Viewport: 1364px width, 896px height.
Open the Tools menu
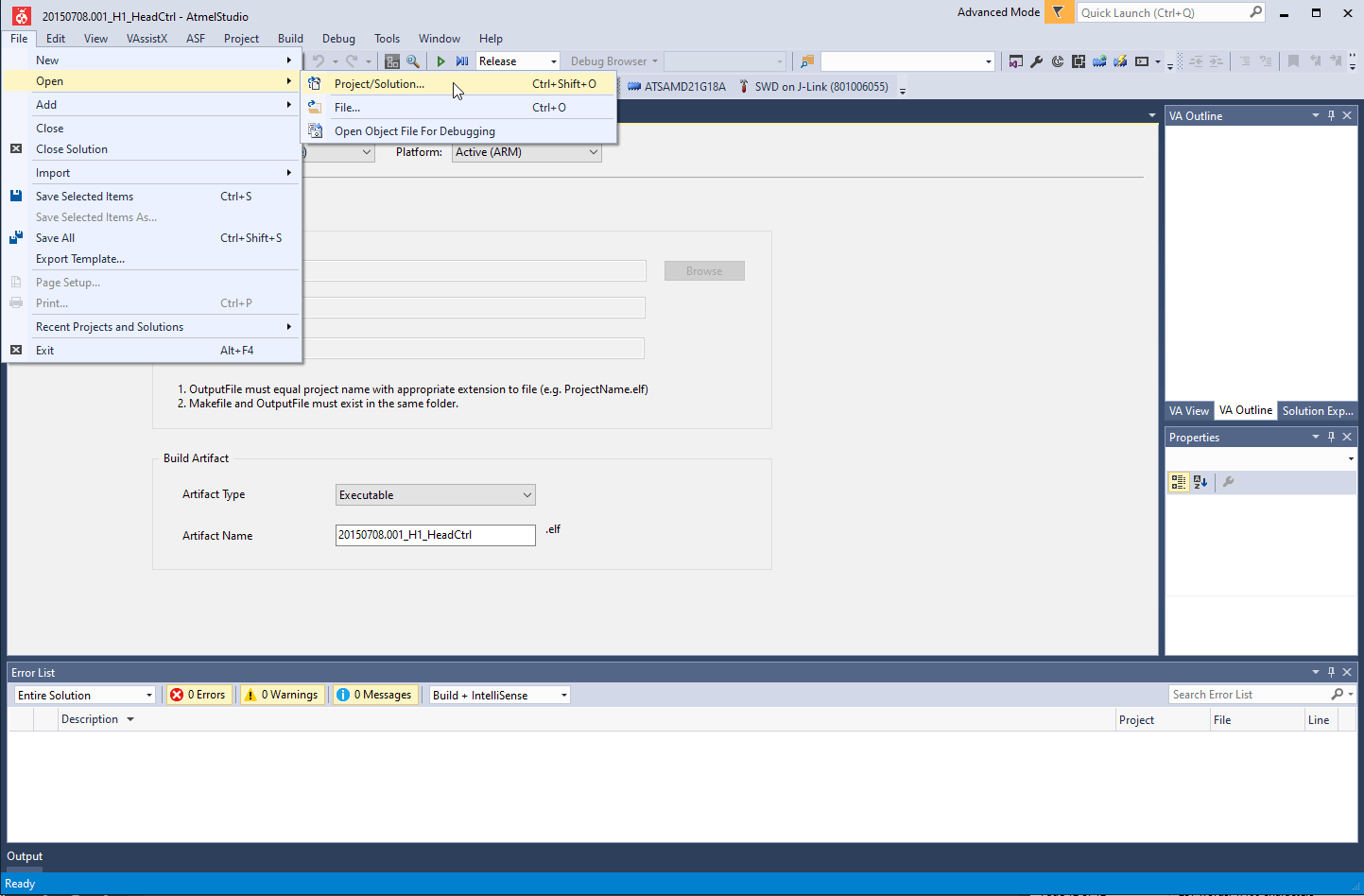387,39
